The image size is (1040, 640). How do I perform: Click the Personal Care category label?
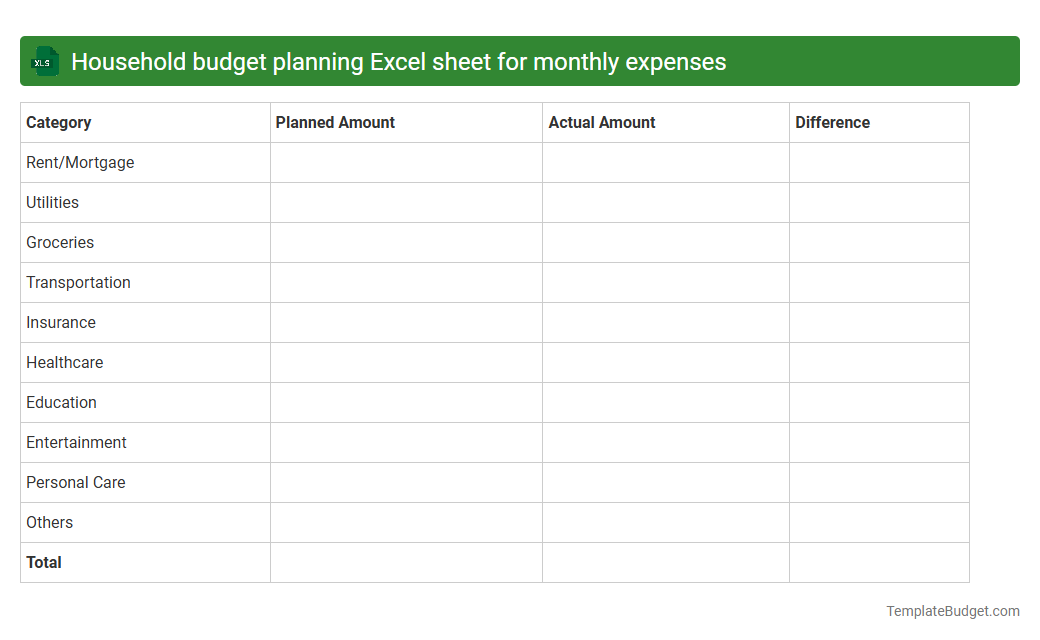[x=75, y=482]
